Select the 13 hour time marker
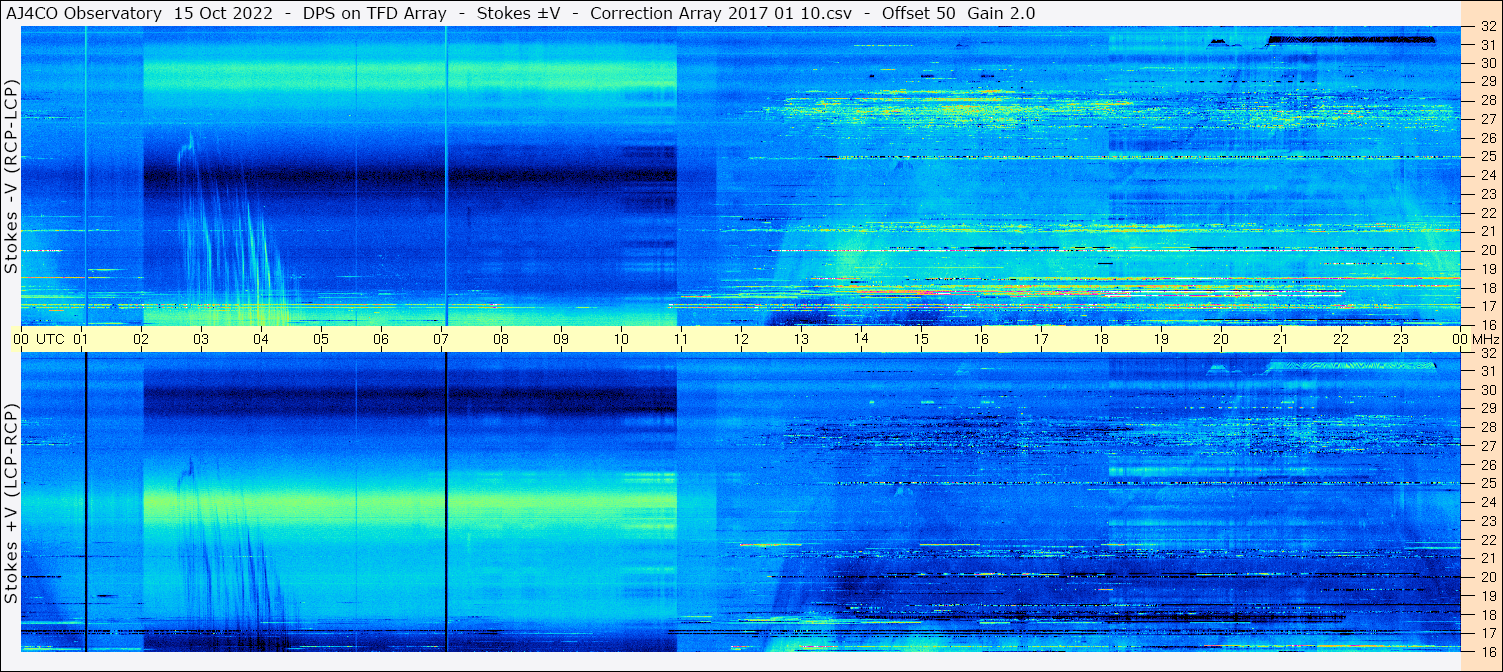This screenshot has width=1503, height=672. pyautogui.click(x=801, y=339)
